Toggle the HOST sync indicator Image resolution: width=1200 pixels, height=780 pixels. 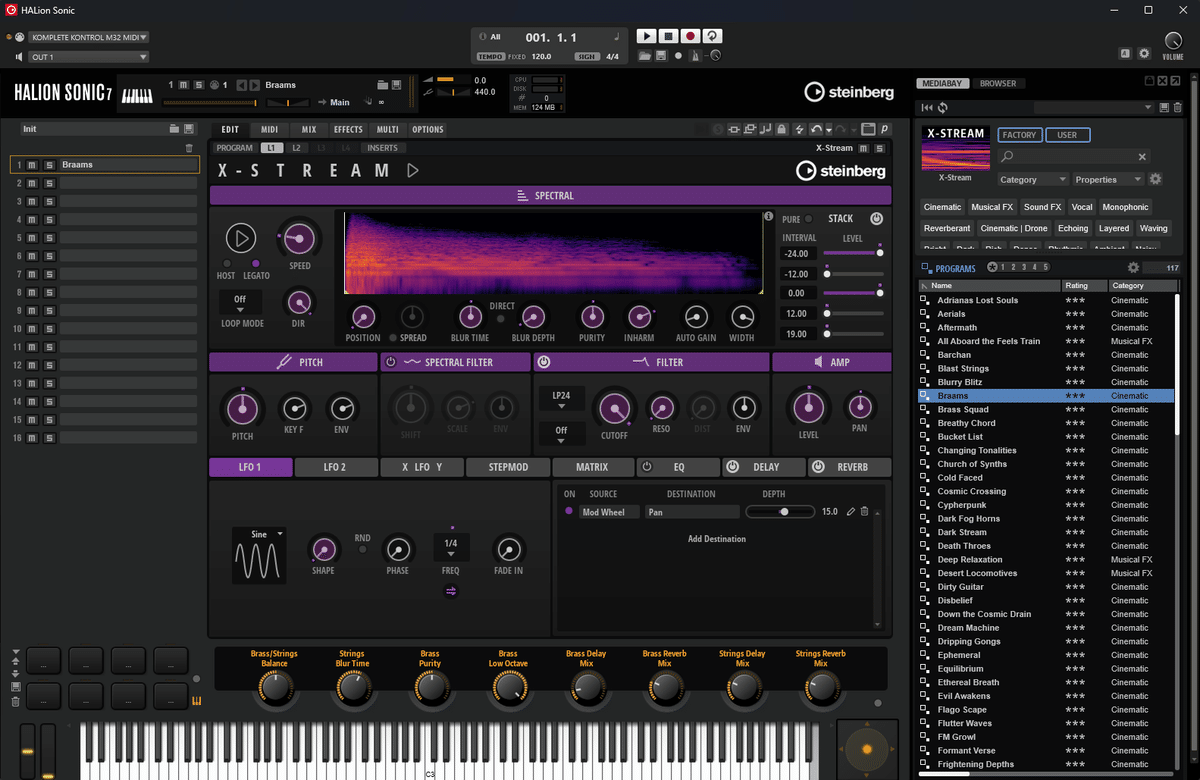(x=225, y=263)
